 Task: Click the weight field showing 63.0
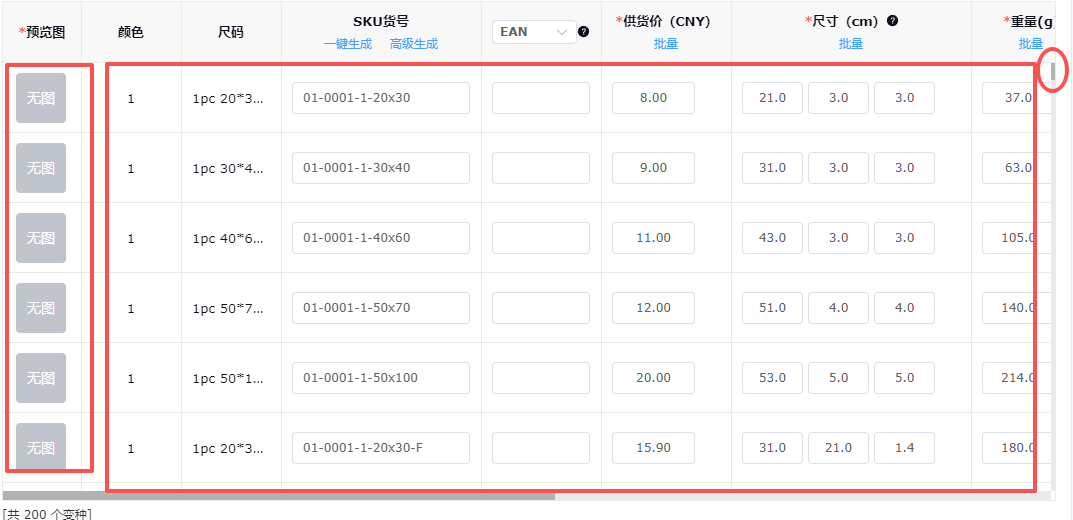tap(1017, 168)
